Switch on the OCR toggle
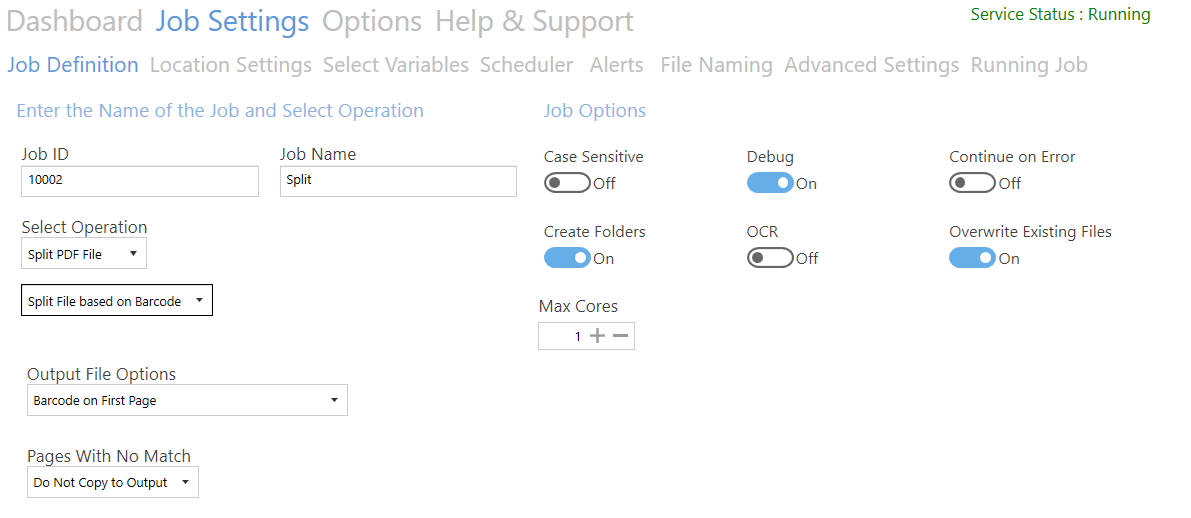Image resolution: width=1191 pixels, height=518 pixels. tap(770, 258)
